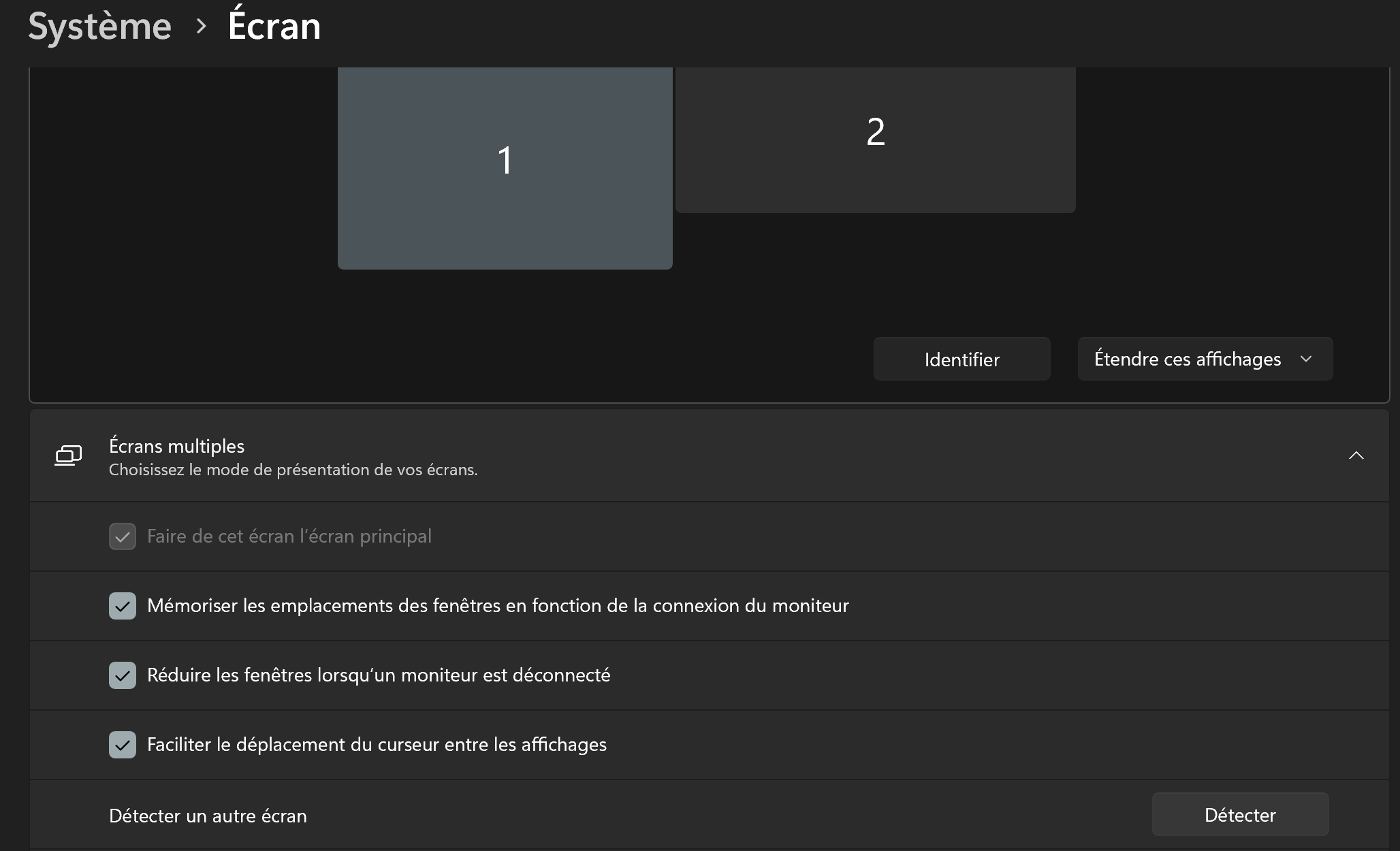Uncheck Réduire les fenêtres lorsqu'un moniteur est déconnecté
Screen dimensions: 1400x851
pos(123,675)
